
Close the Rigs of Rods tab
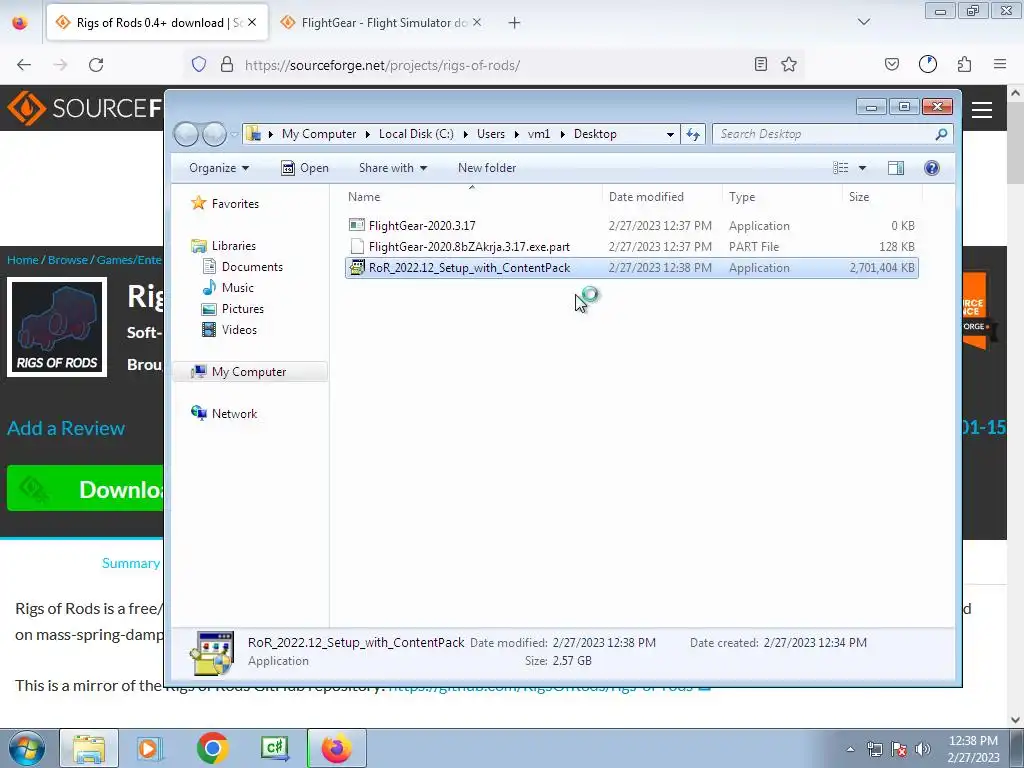click(x=252, y=22)
